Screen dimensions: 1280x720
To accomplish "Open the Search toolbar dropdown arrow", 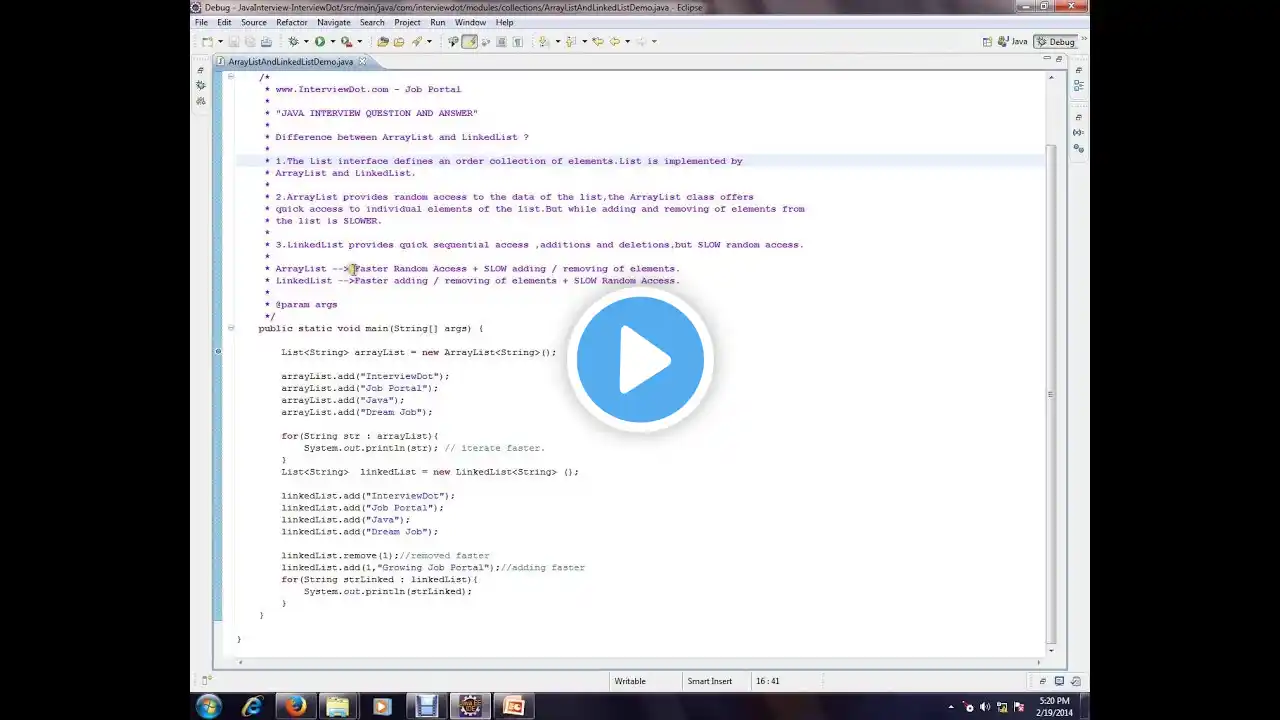I will [x=429, y=42].
